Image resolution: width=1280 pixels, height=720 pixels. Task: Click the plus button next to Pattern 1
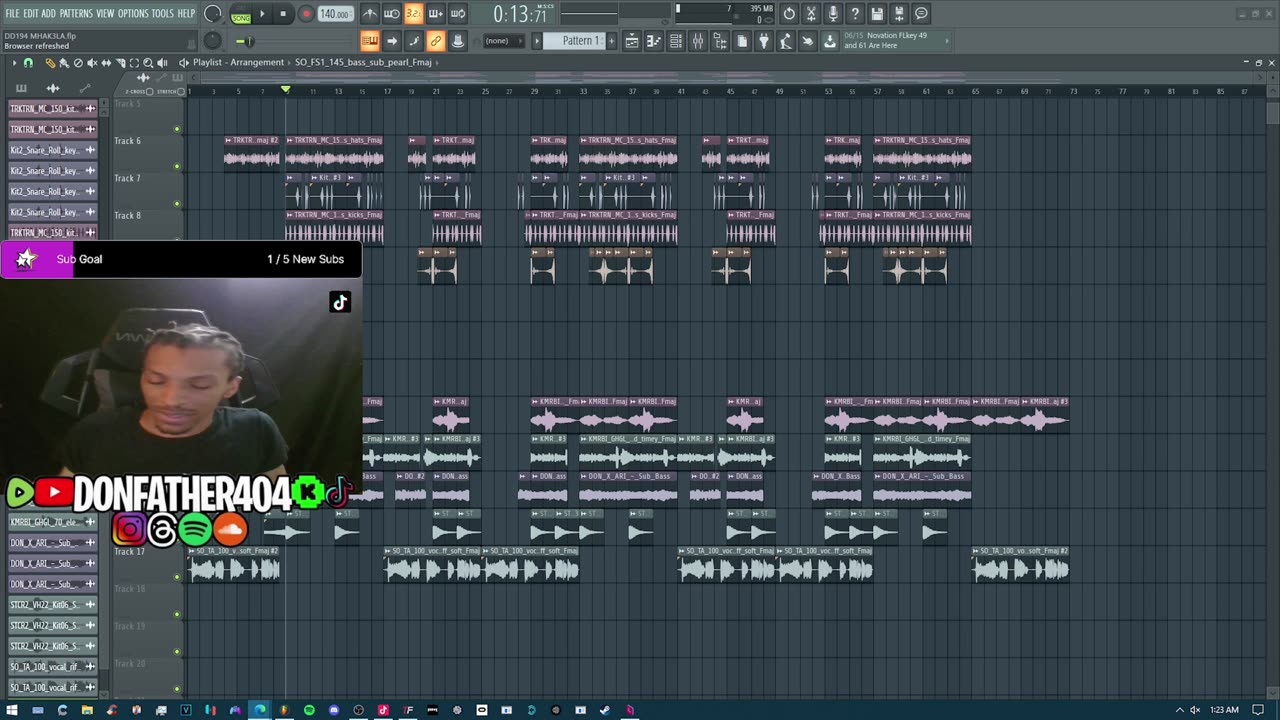(612, 41)
